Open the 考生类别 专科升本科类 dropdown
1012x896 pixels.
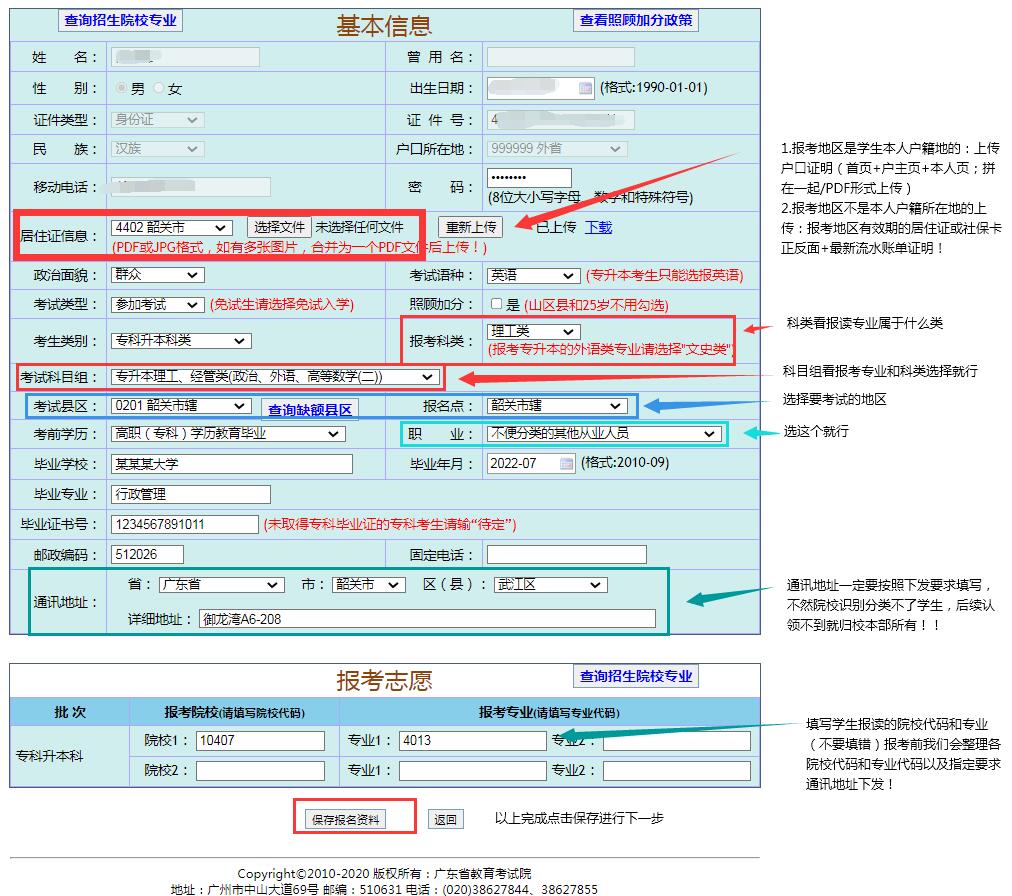tap(181, 340)
